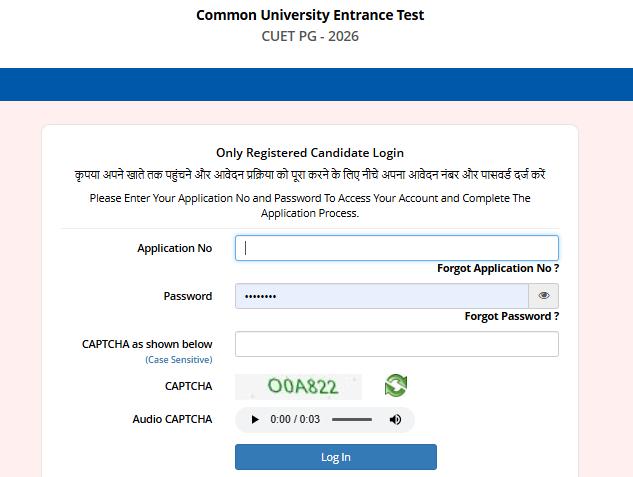The width and height of the screenshot is (633, 477).
Task: Click the Only Registered Candidate Login heading
Action: (x=310, y=153)
